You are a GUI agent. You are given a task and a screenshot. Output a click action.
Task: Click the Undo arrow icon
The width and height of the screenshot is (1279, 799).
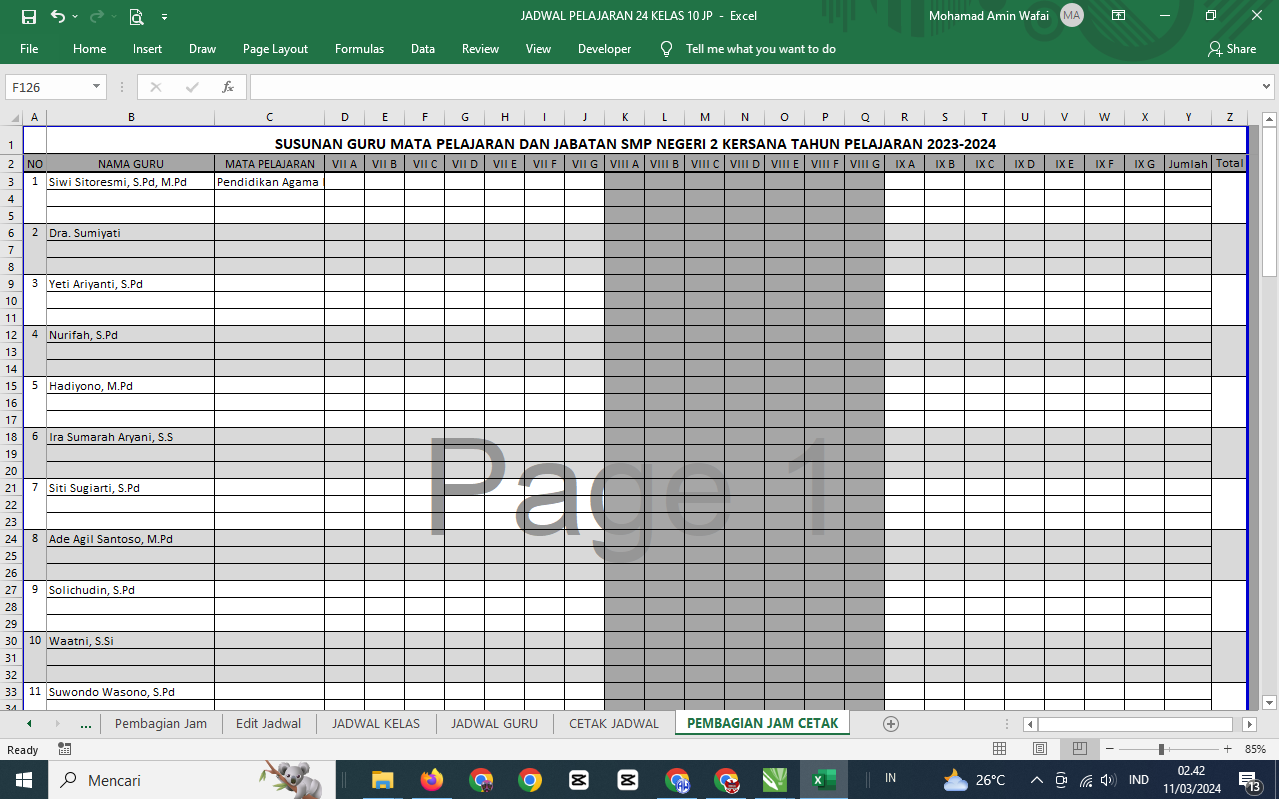[x=57, y=16]
